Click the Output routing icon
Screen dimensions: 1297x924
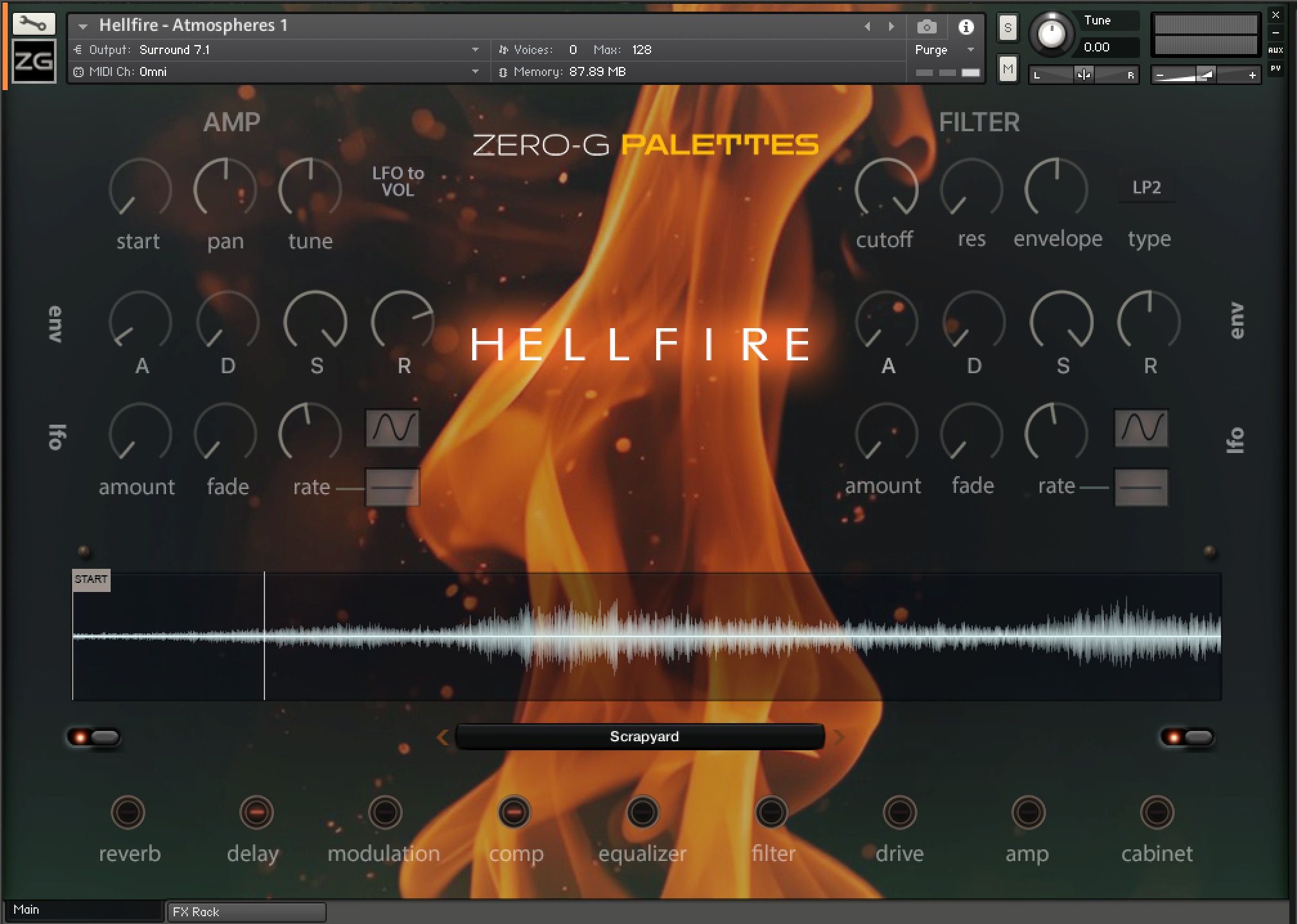point(78,50)
